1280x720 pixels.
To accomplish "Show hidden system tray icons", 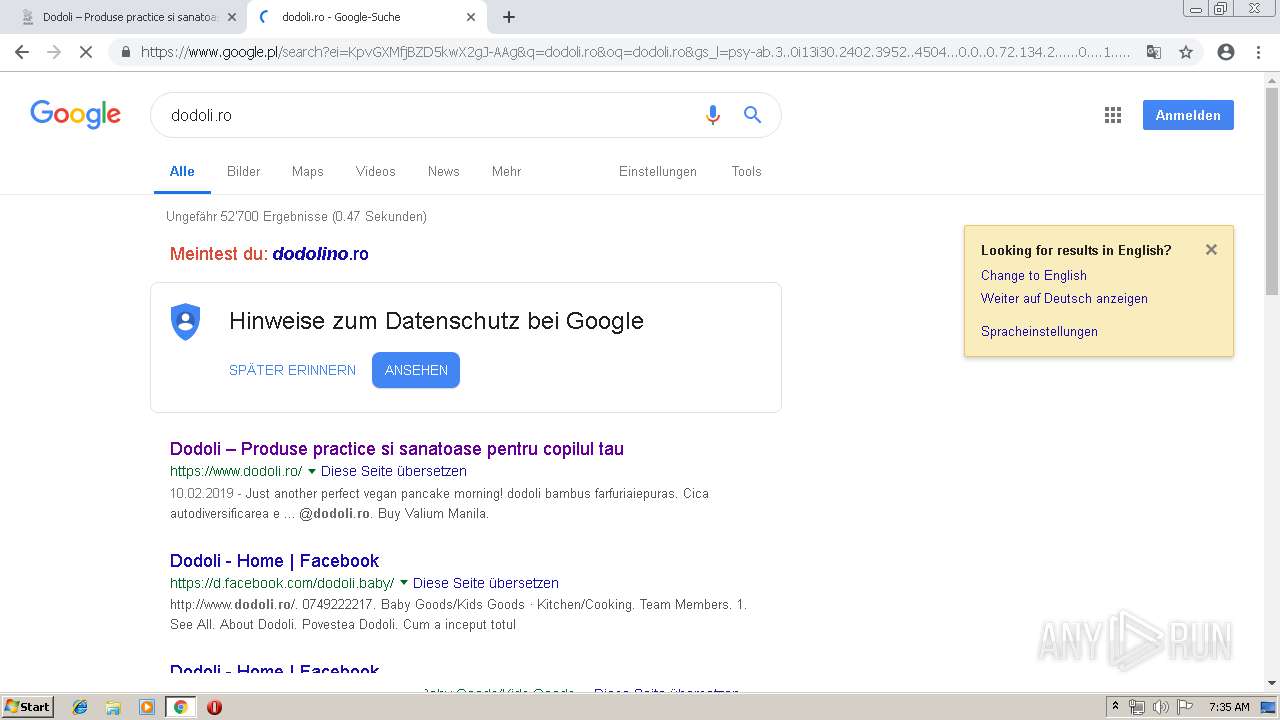I will coord(1115,707).
